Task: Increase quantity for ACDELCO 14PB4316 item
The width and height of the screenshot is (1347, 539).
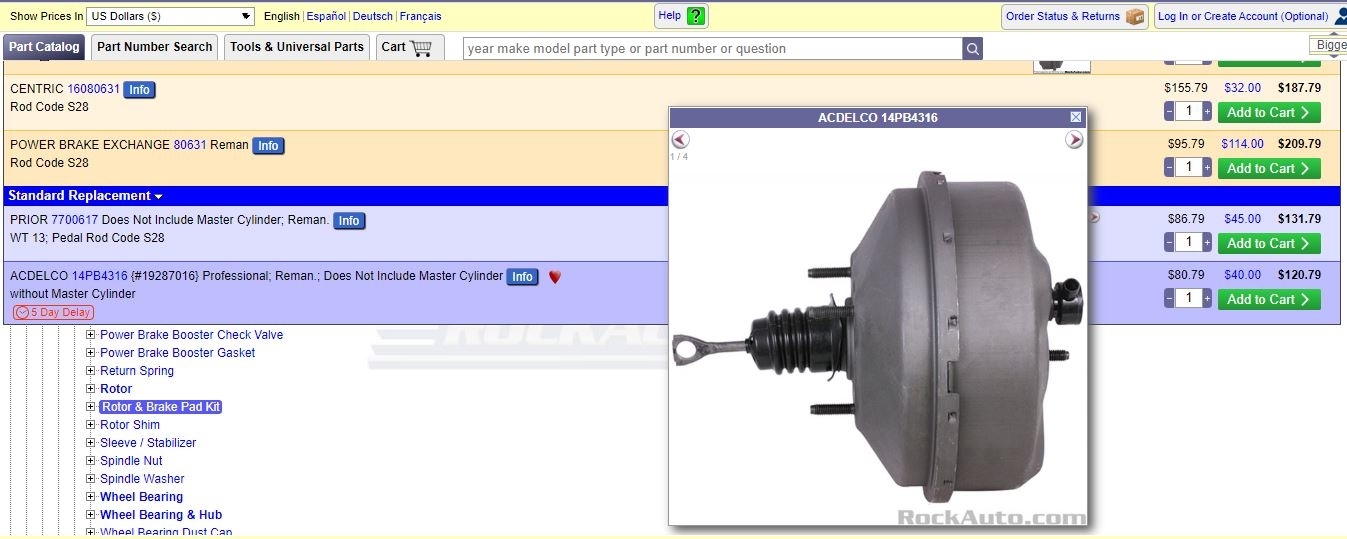Action: point(1207,299)
